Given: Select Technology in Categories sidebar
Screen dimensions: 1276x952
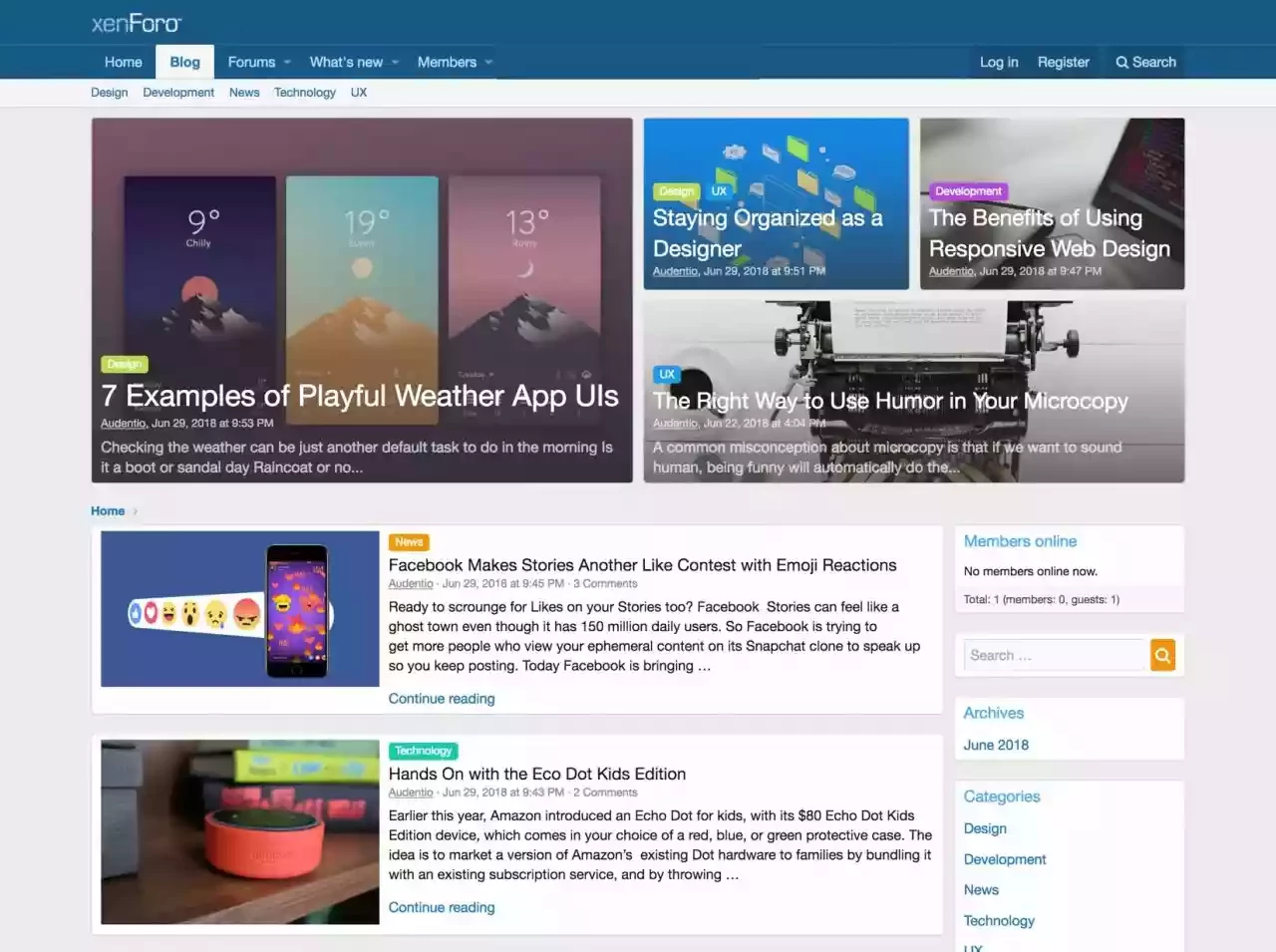Looking at the screenshot, I should (999, 921).
